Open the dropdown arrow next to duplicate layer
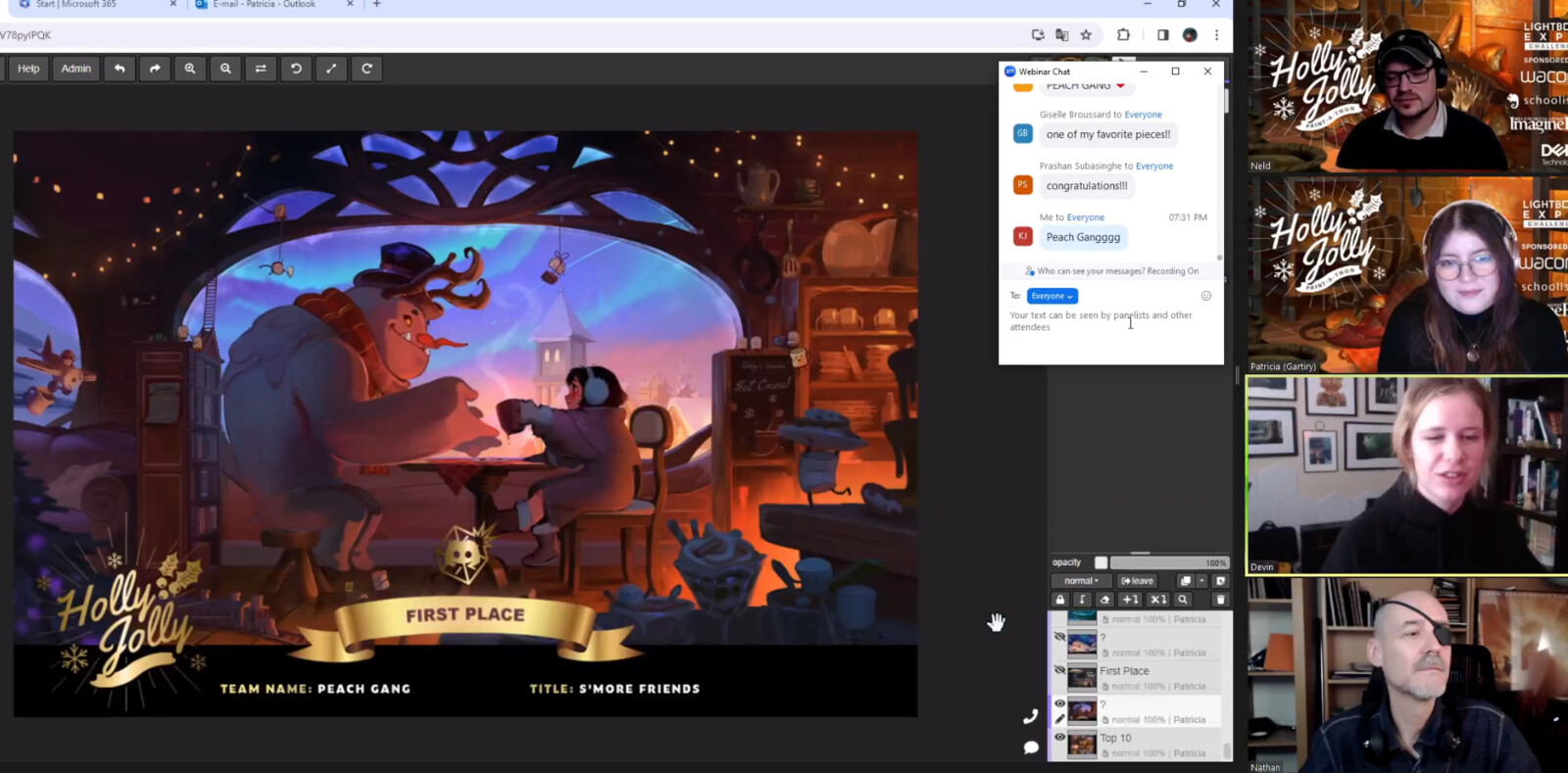This screenshot has width=1568, height=773. coord(1202,581)
